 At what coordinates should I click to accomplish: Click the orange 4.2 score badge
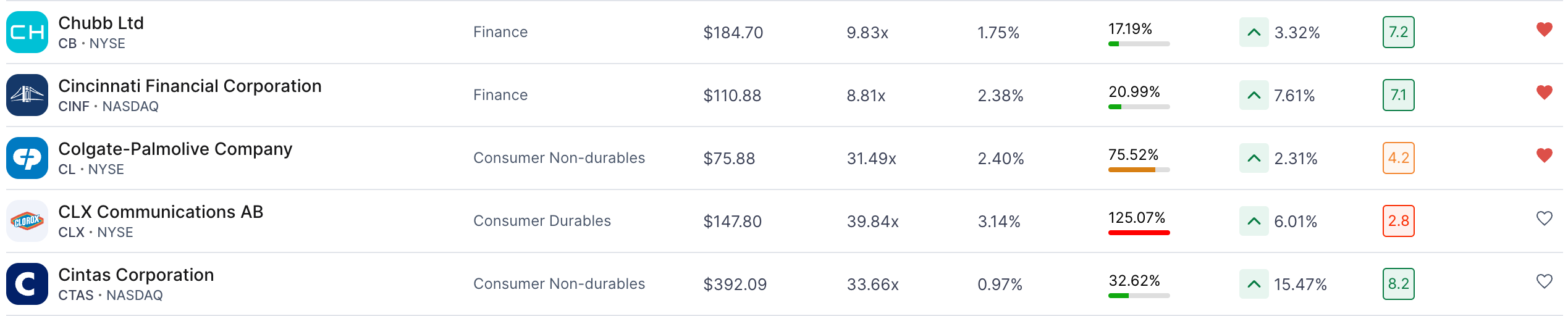pos(1399,158)
